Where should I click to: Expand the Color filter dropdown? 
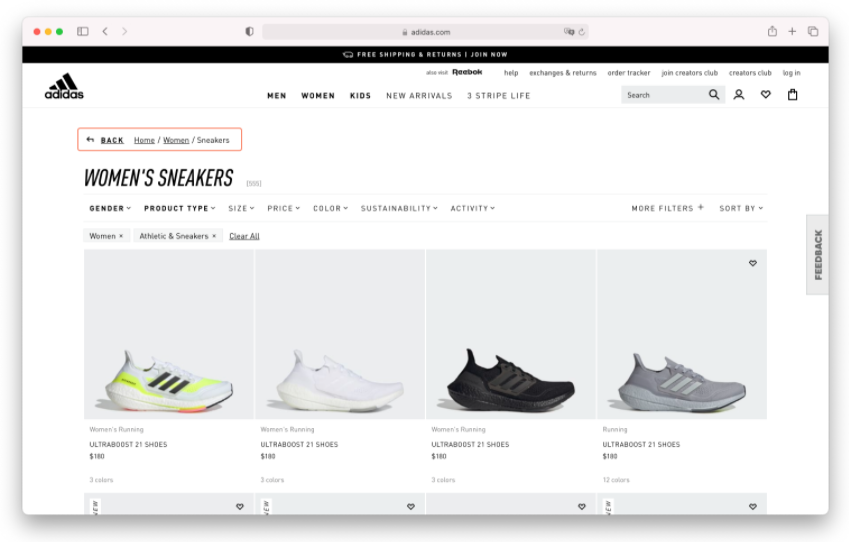tap(330, 208)
